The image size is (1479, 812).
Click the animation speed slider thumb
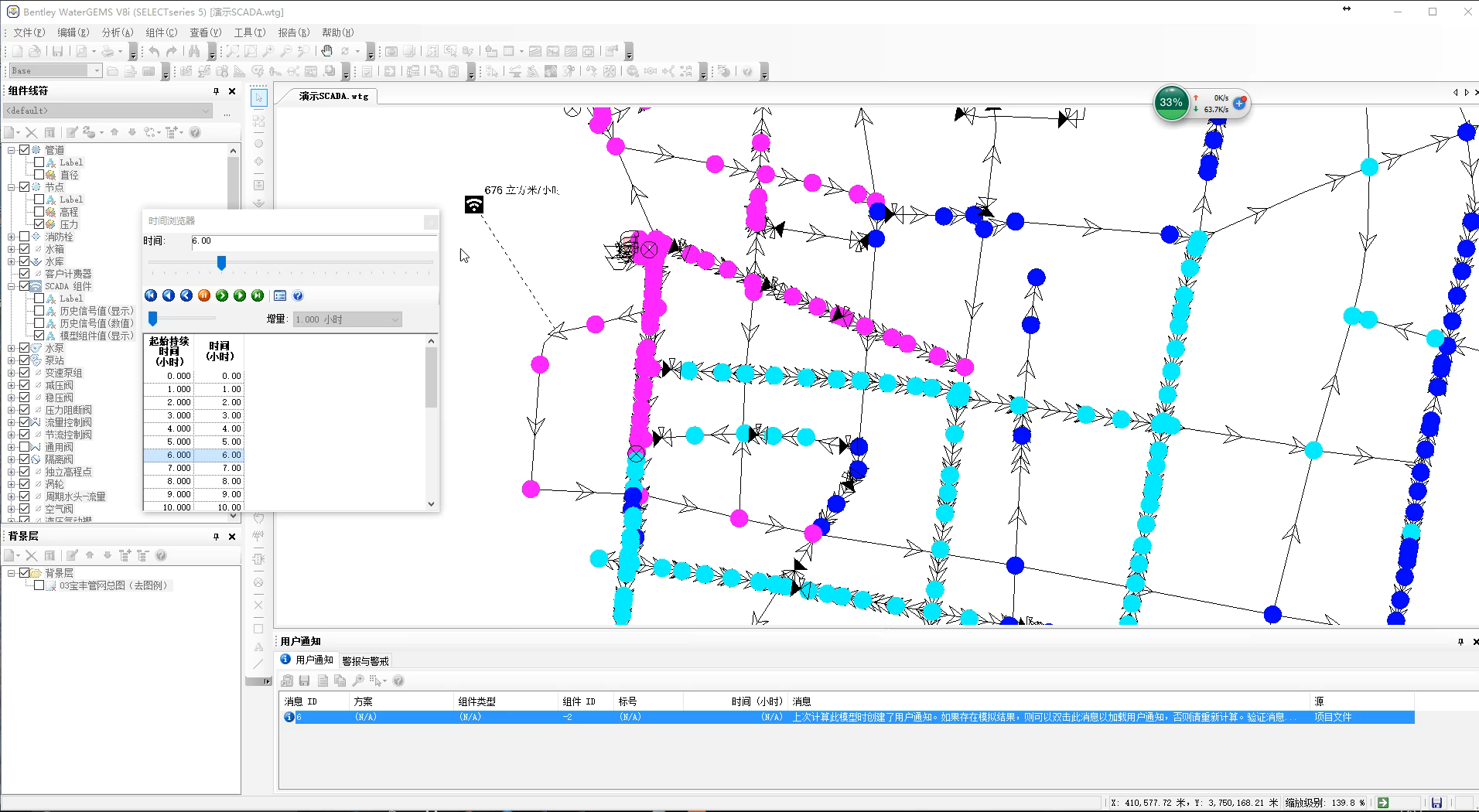pos(153,319)
